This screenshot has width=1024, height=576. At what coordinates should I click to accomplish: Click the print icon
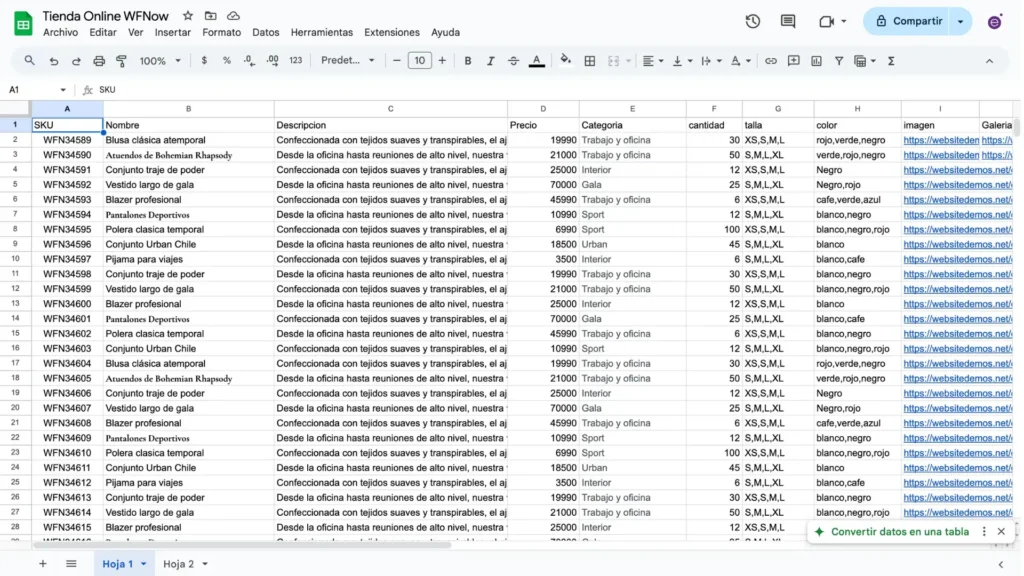tap(99, 61)
